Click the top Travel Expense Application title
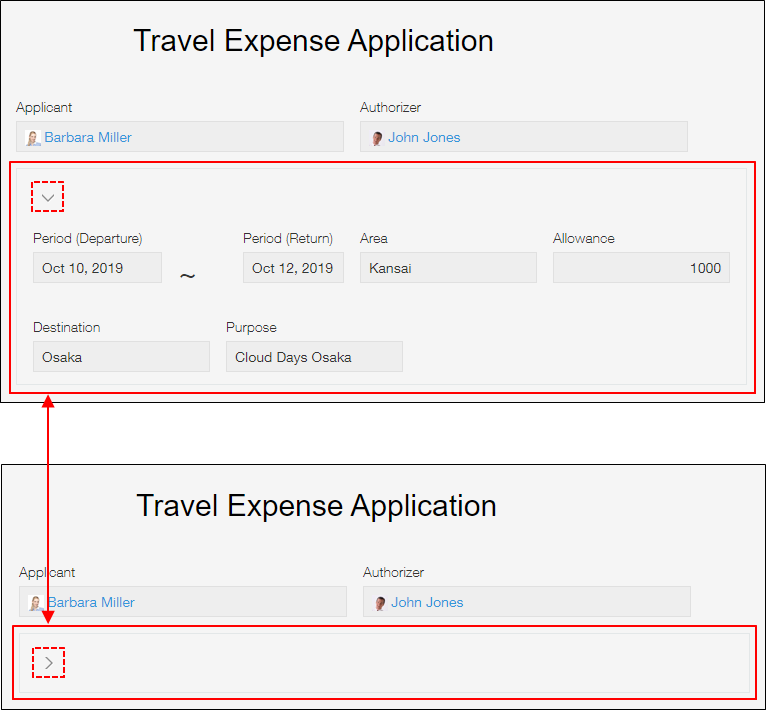 (313, 42)
